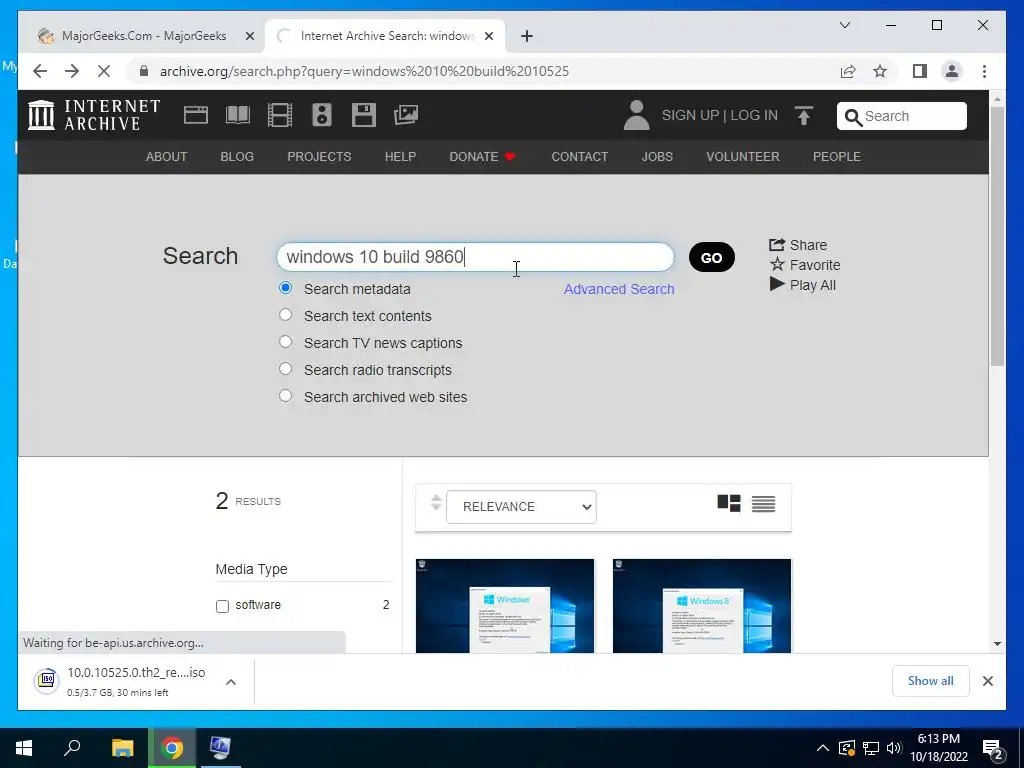This screenshot has height=768, width=1024.
Task: Focus the header Search box
Action: click(902, 116)
